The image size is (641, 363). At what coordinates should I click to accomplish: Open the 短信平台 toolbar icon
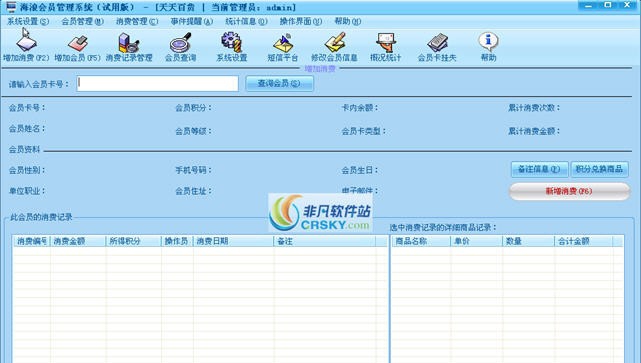click(282, 47)
